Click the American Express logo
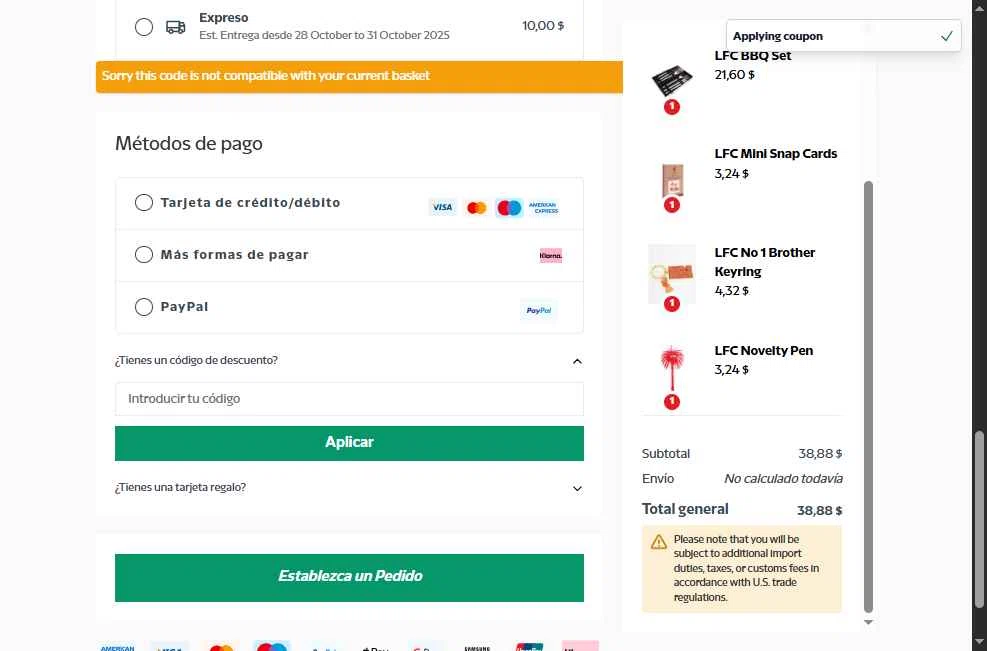Image resolution: width=987 pixels, height=651 pixels. click(544, 208)
